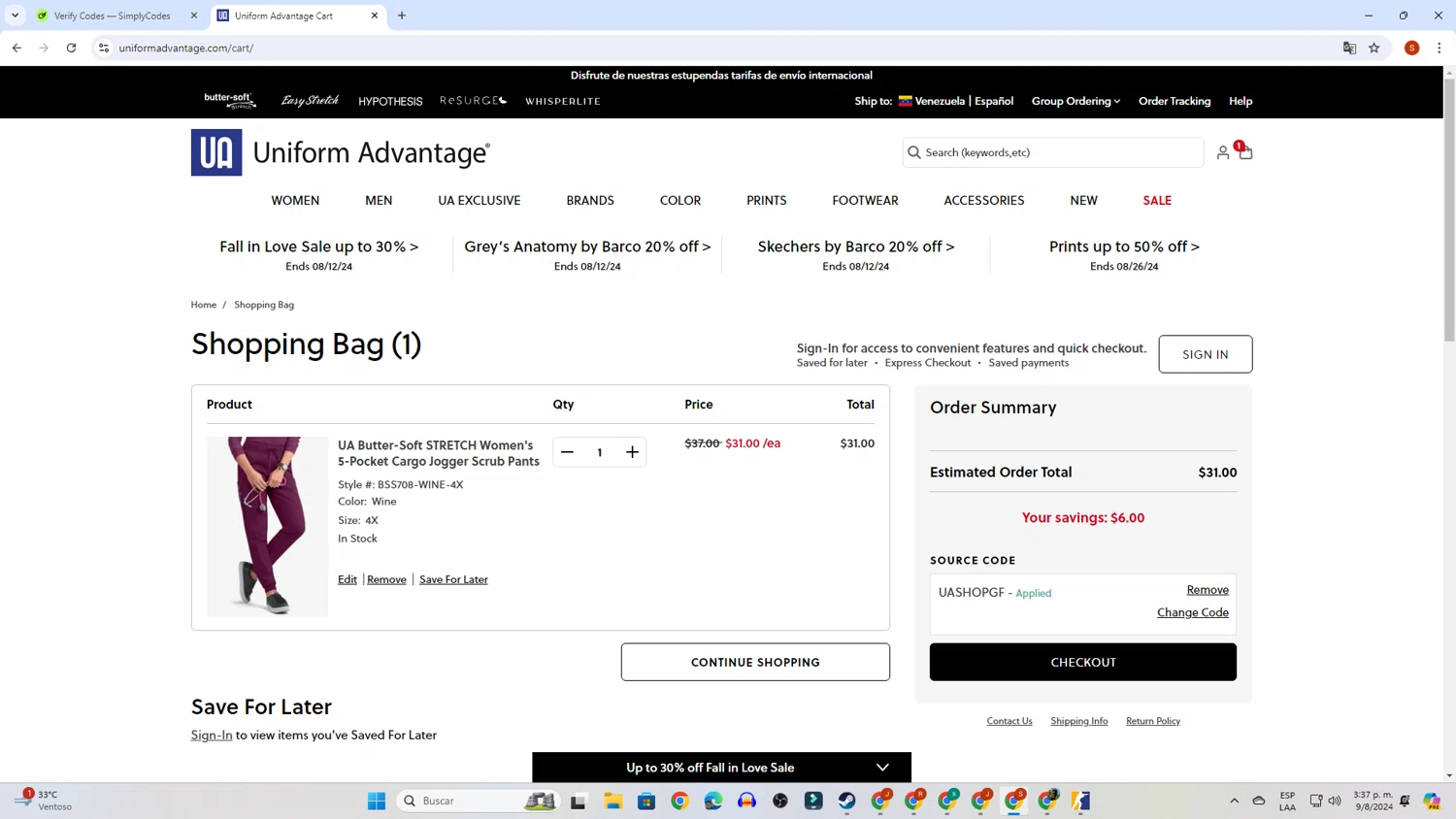
Task: Open the SALE menu
Action: pyautogui.click(x=1157, y=201)
